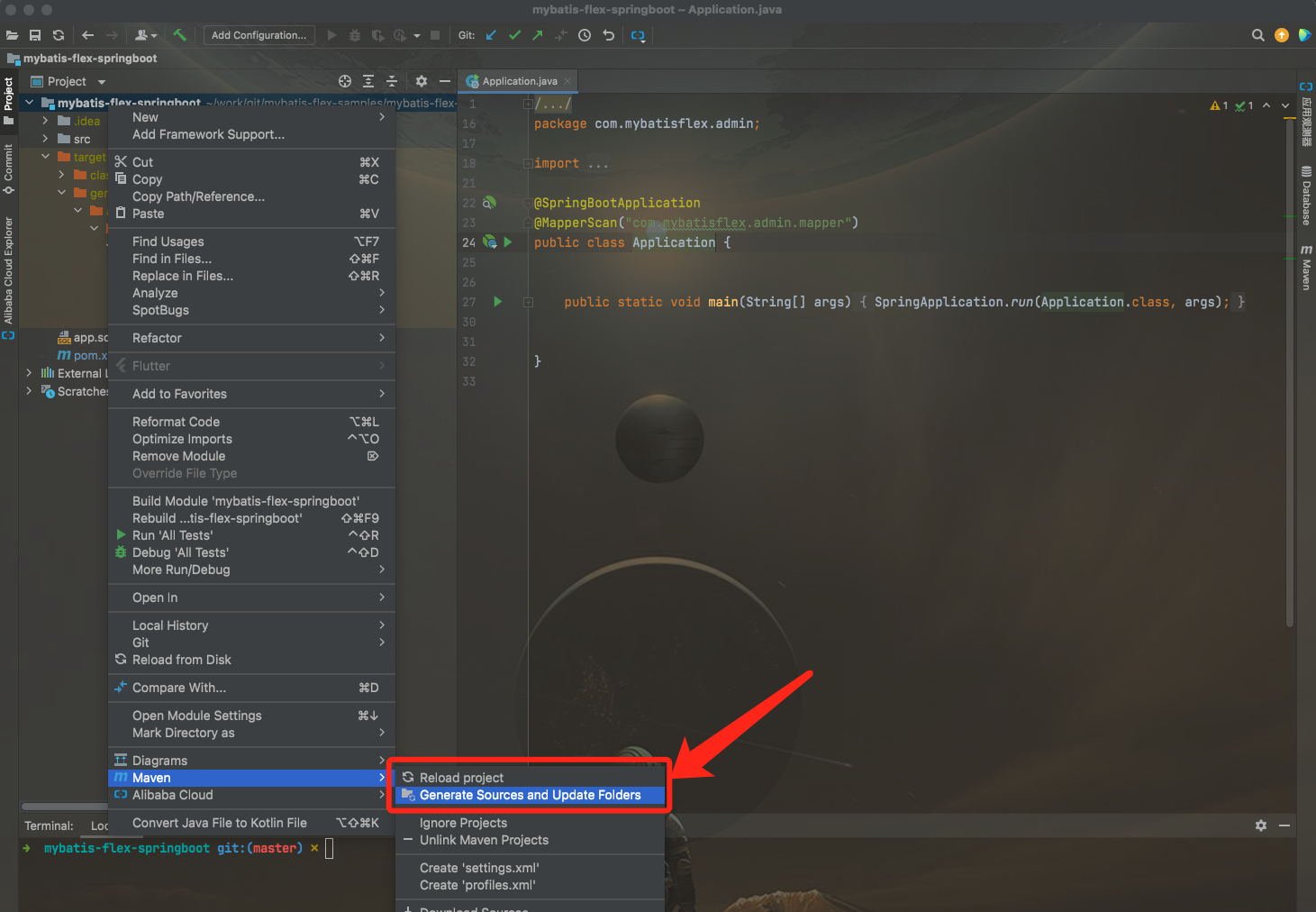Choose Reload from Disk menu item
The image size is (1316, 912).
click(x=181, y=660)
